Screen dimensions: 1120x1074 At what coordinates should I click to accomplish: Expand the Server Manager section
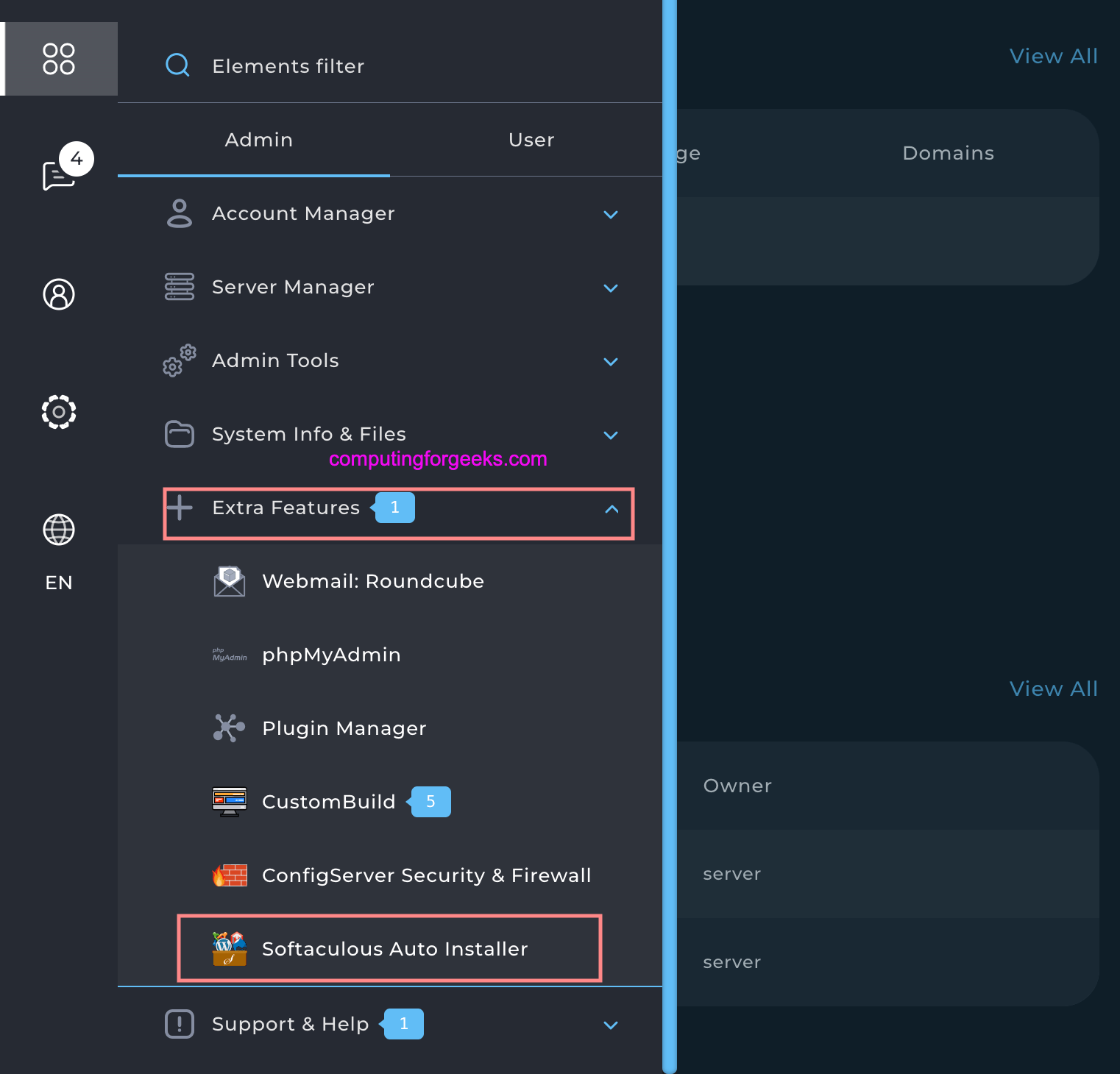pos(610,288)
